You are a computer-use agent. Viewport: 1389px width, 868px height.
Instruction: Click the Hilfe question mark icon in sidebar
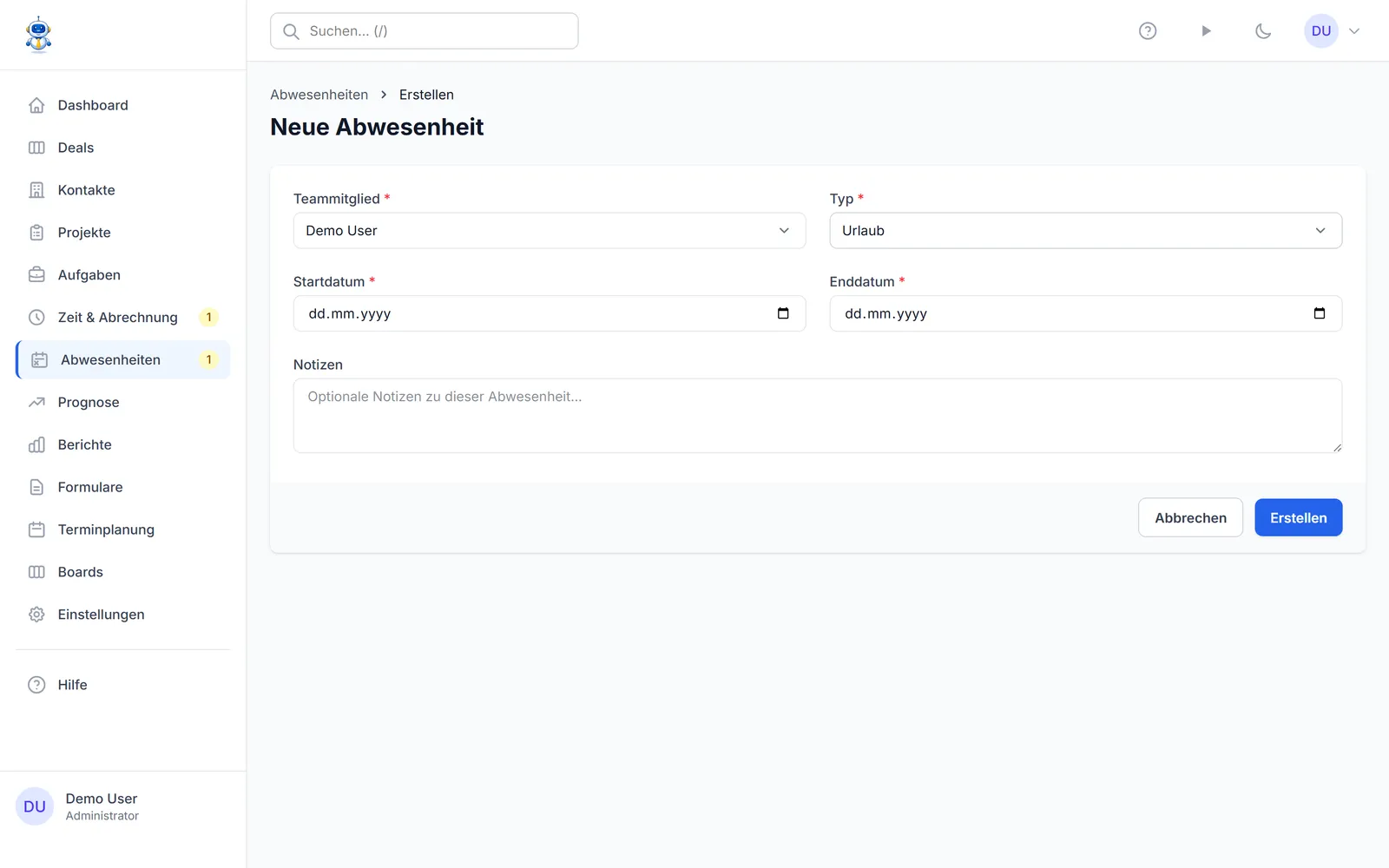click(36, 685)
